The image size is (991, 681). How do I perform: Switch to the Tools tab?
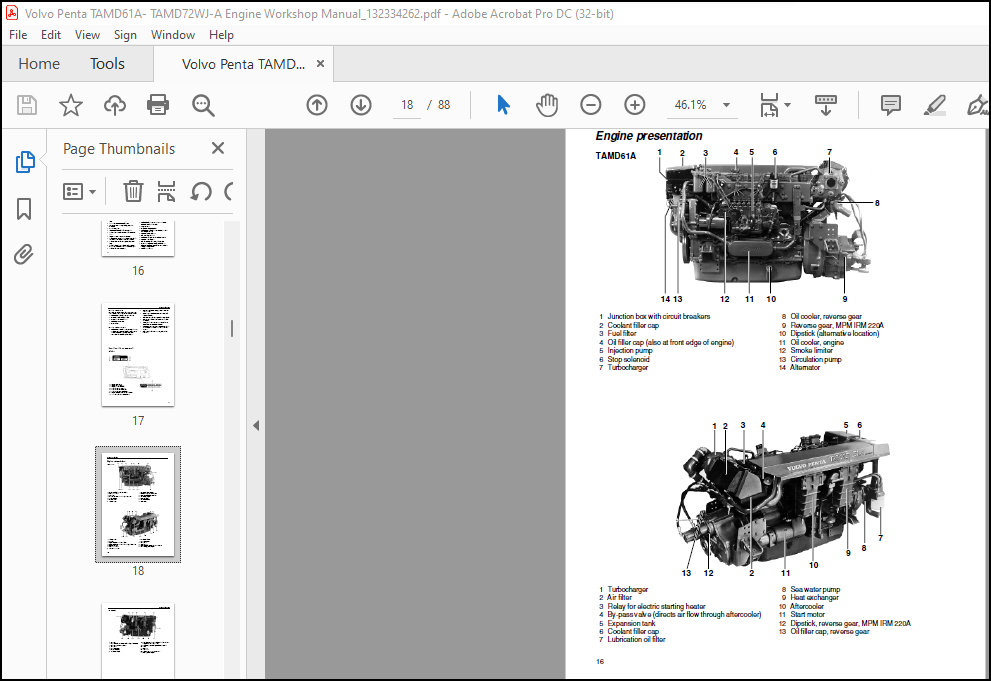point(107,64)
